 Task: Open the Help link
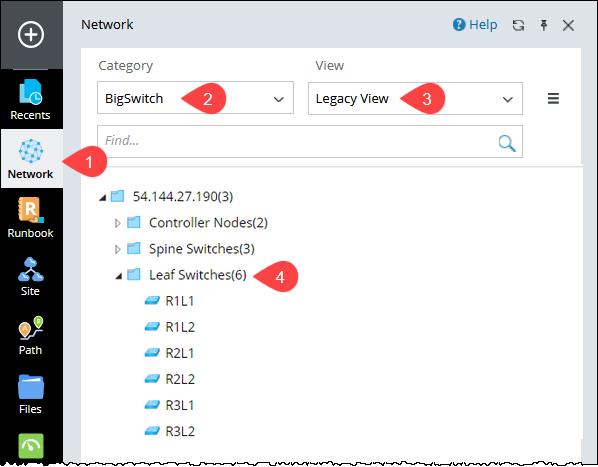pyautogui.click(x=475, y=25)
